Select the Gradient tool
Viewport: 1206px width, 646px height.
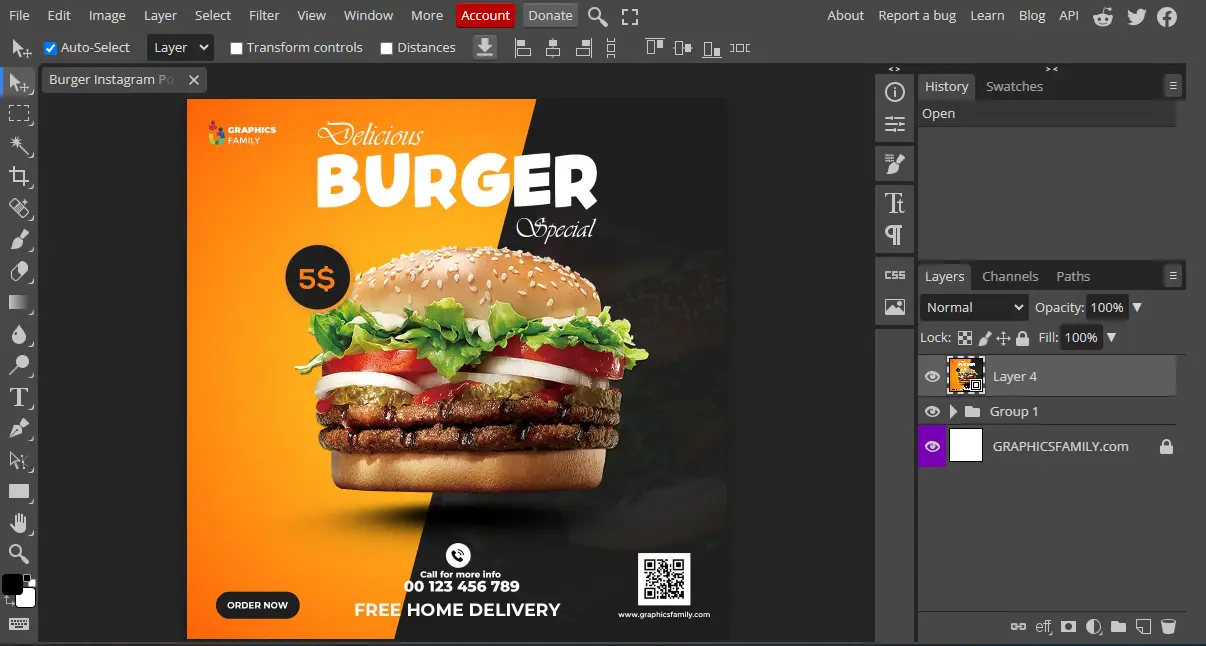(19, 302)
